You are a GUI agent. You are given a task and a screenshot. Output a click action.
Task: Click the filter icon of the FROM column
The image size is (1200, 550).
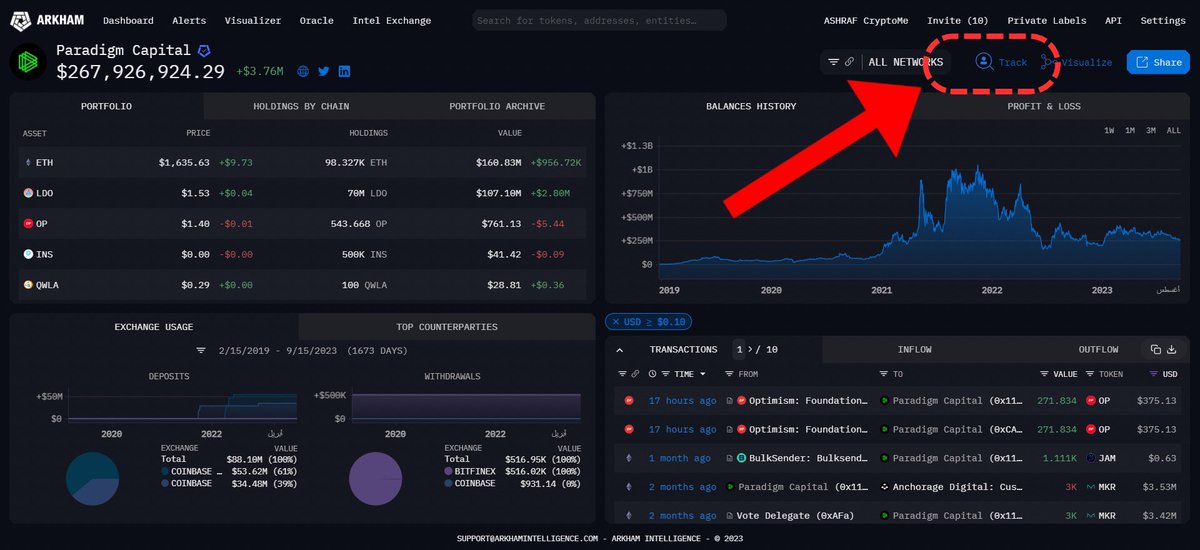point(727,374)
